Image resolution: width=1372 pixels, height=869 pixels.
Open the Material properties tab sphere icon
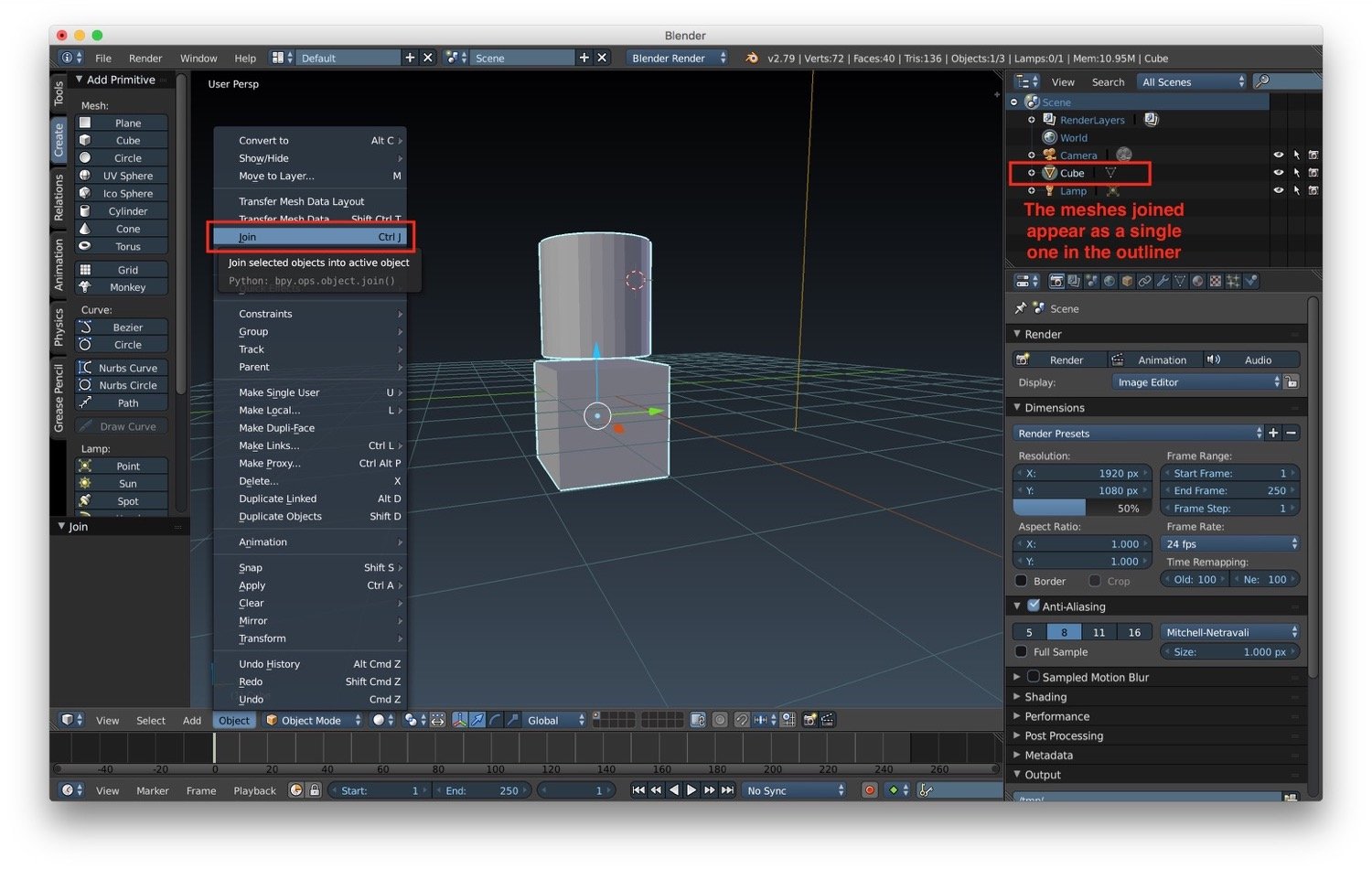coord(1197,281)
